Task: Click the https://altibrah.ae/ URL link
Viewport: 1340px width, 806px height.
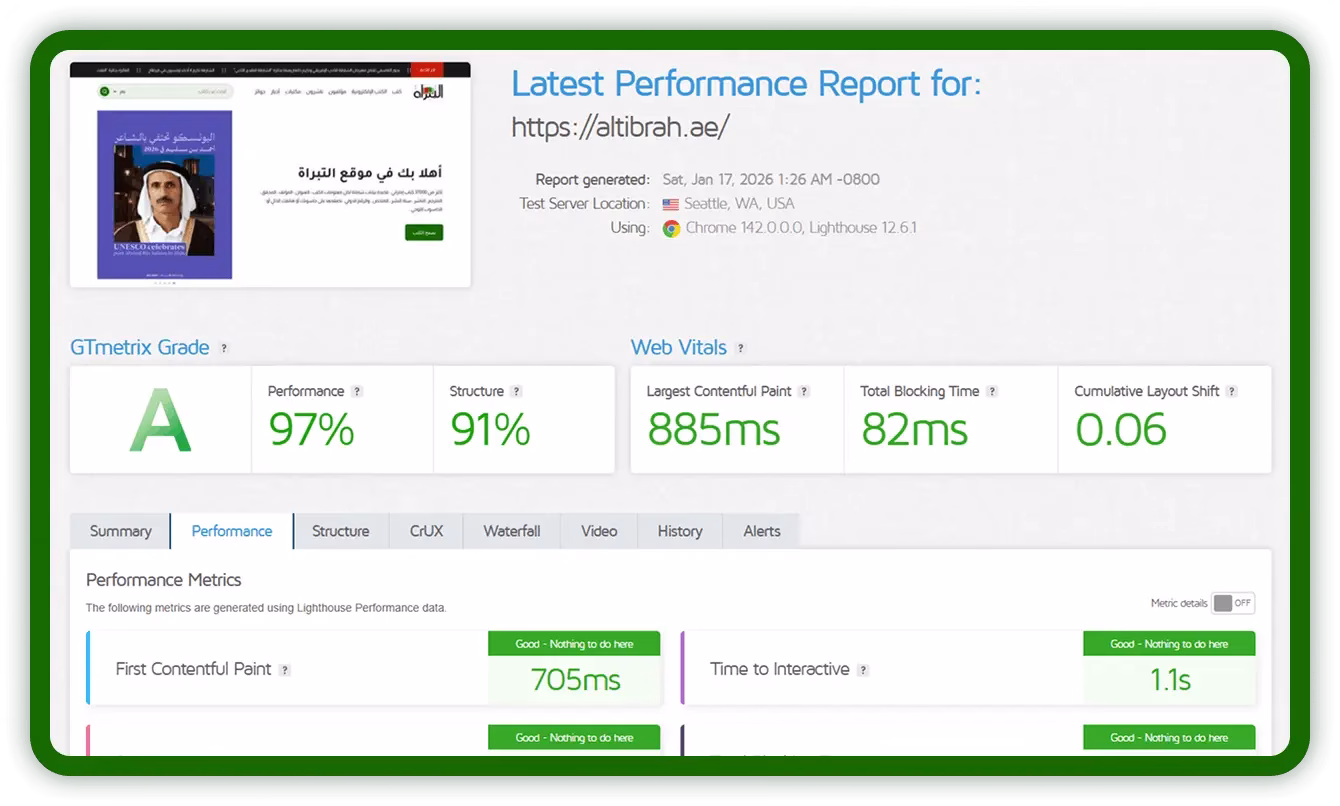Action: (x=620, y=127)
